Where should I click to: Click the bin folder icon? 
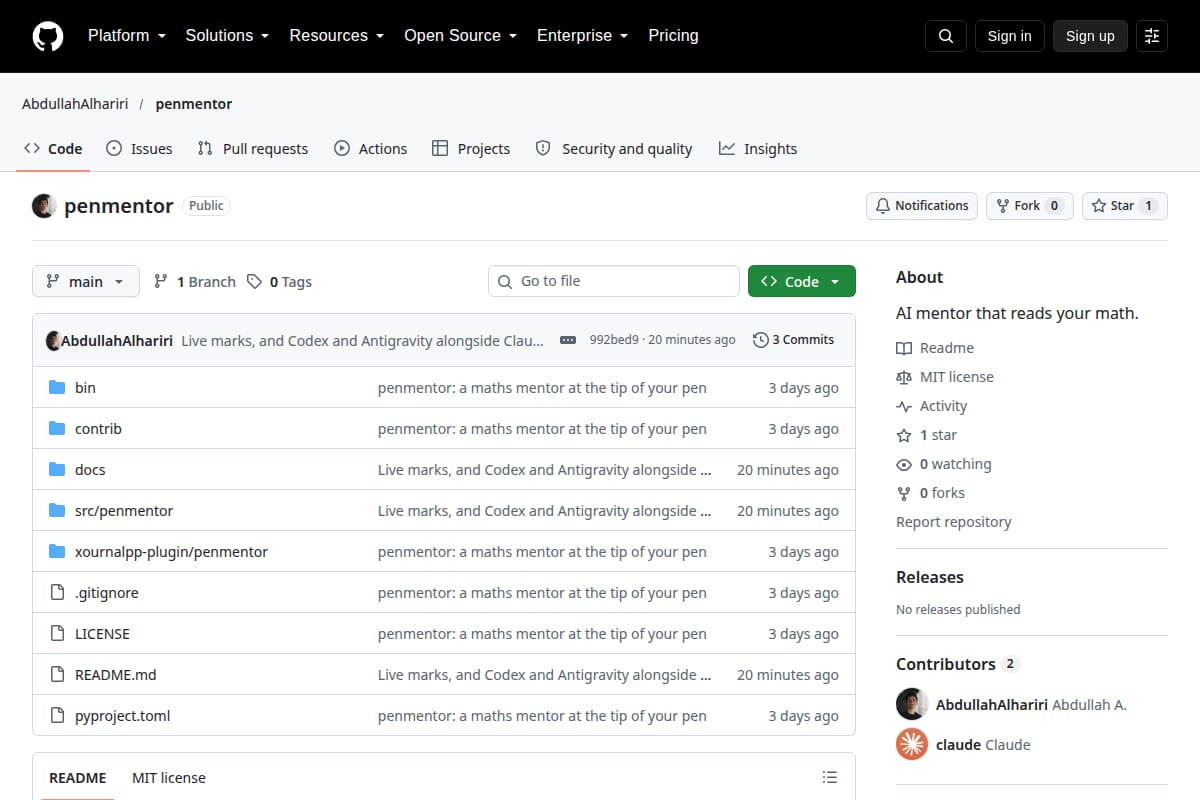pyautogui.click(x=57, y=388)
